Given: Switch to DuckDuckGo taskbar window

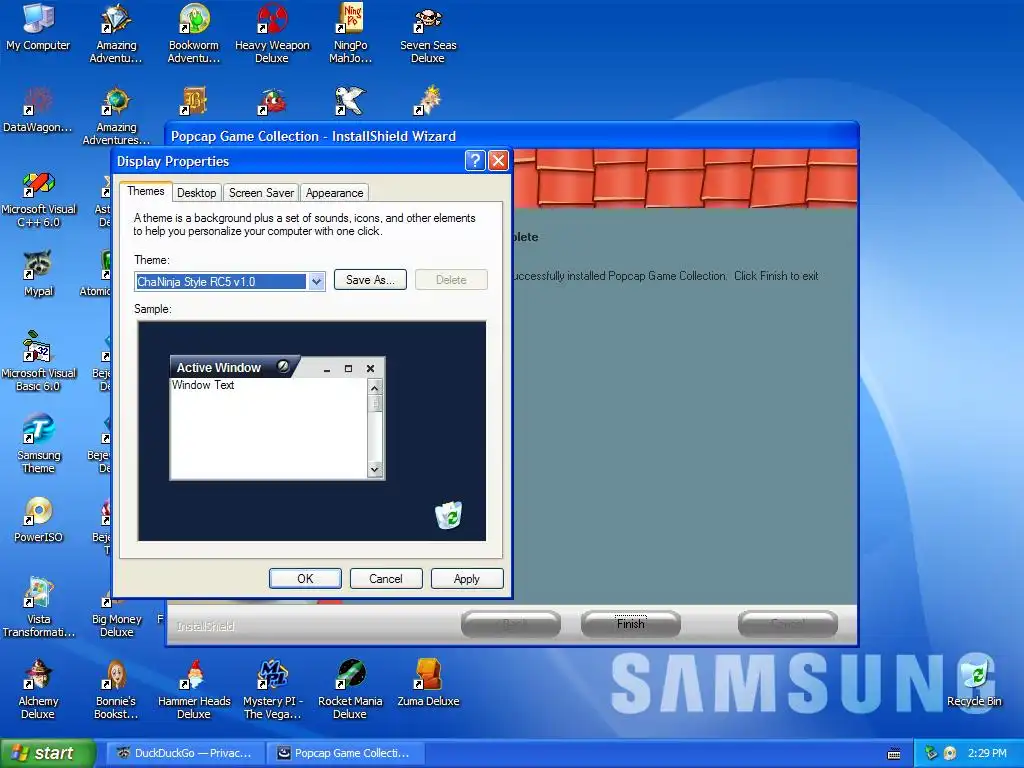Looking at the screenshot, I should pos(185,753).
